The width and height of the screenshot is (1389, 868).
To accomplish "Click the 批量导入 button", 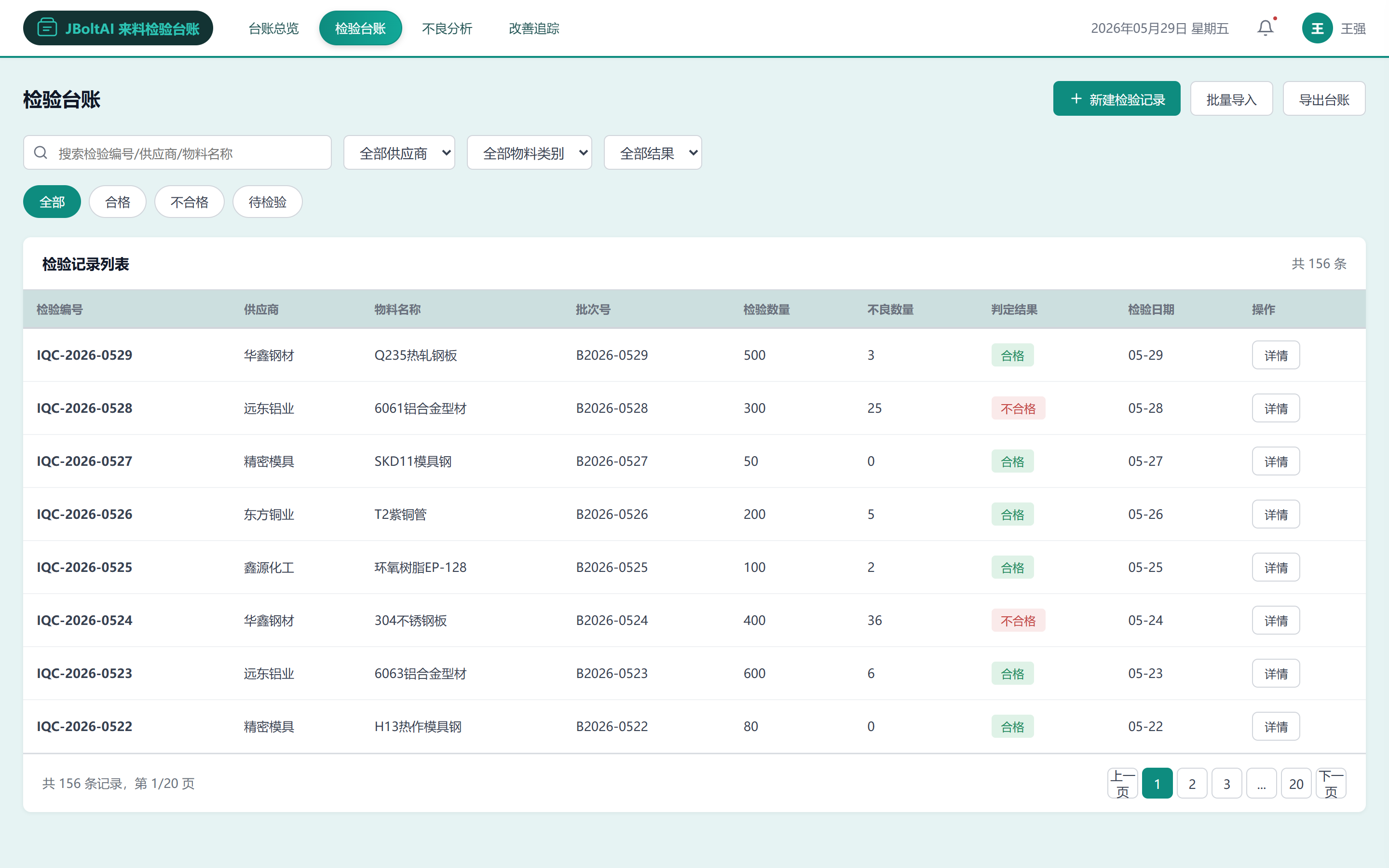I will click(x=1232, y=99).
